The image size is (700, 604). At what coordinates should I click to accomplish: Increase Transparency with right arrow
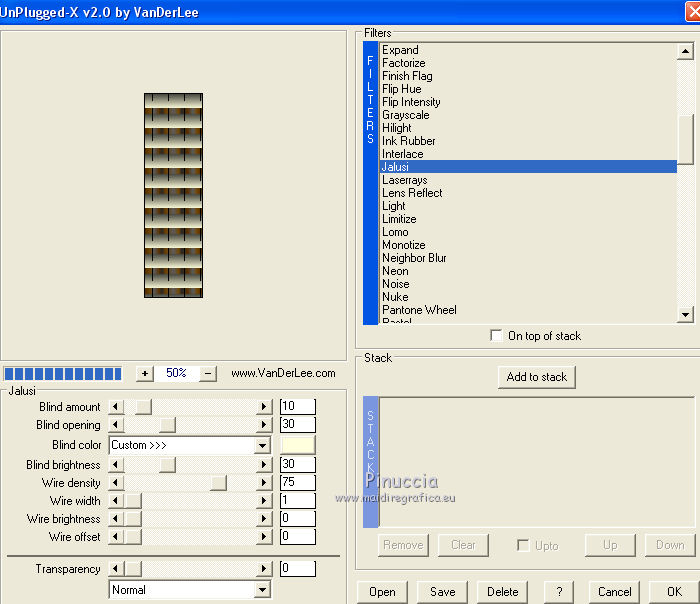[264, 569]
